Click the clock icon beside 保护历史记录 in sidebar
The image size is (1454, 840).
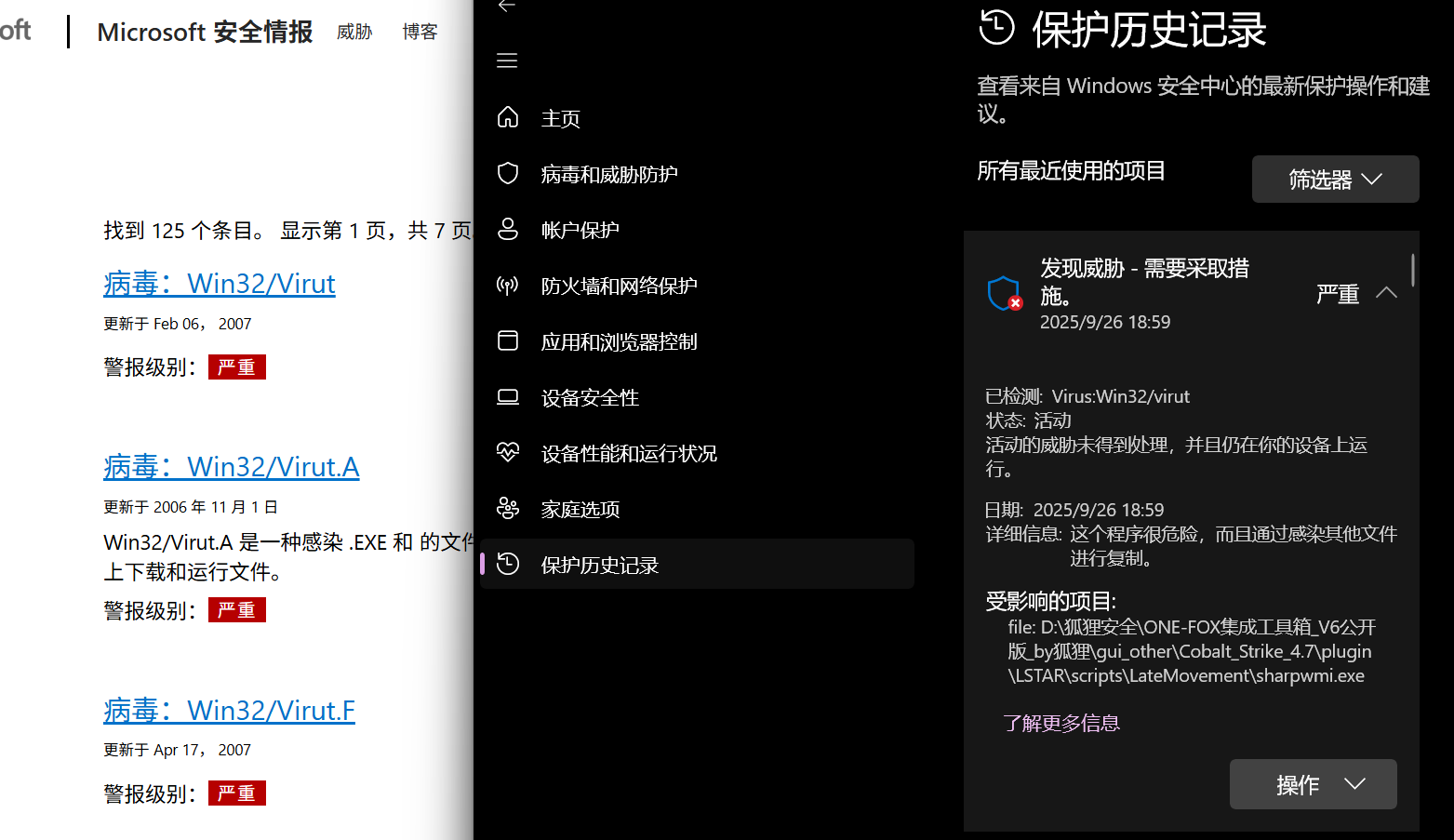coord(508,564)
